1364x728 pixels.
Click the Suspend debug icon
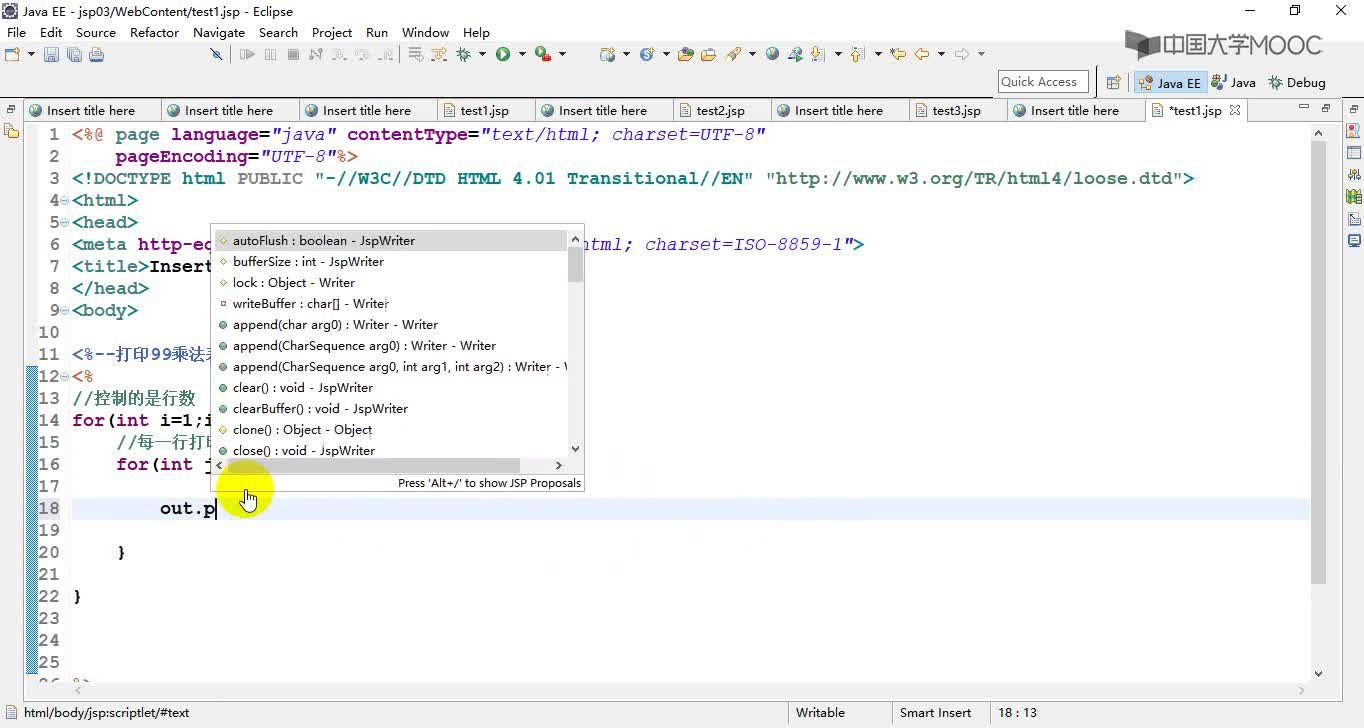click(270, 54)
